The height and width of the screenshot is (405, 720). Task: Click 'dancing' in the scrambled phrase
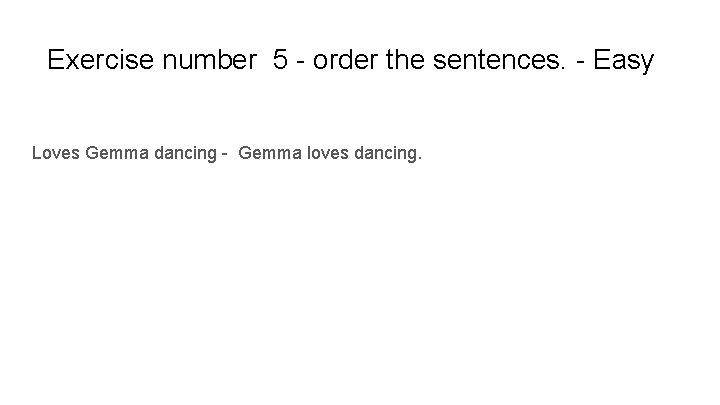tap(186, 153)
